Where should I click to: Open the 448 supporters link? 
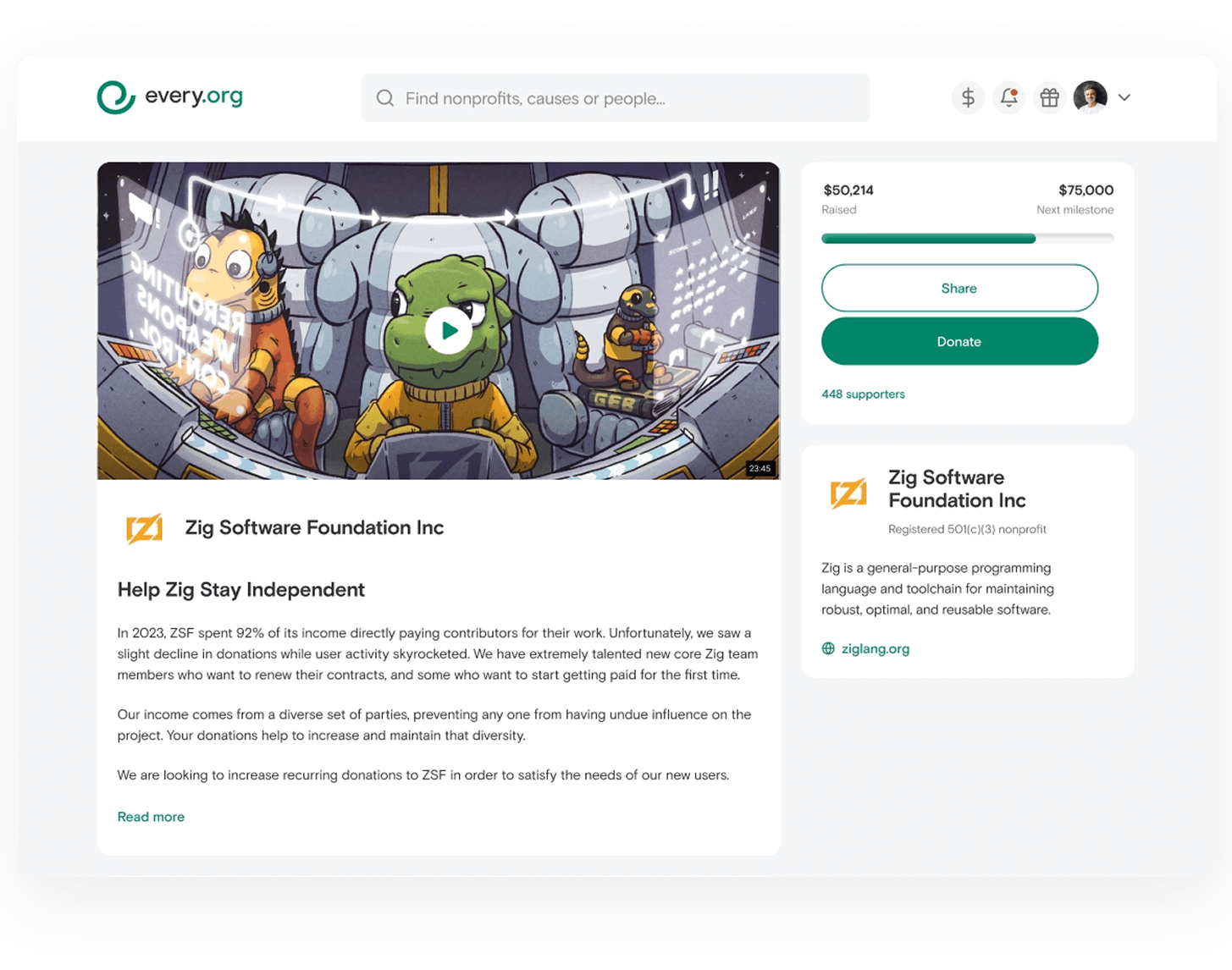(x=863, y=394)
